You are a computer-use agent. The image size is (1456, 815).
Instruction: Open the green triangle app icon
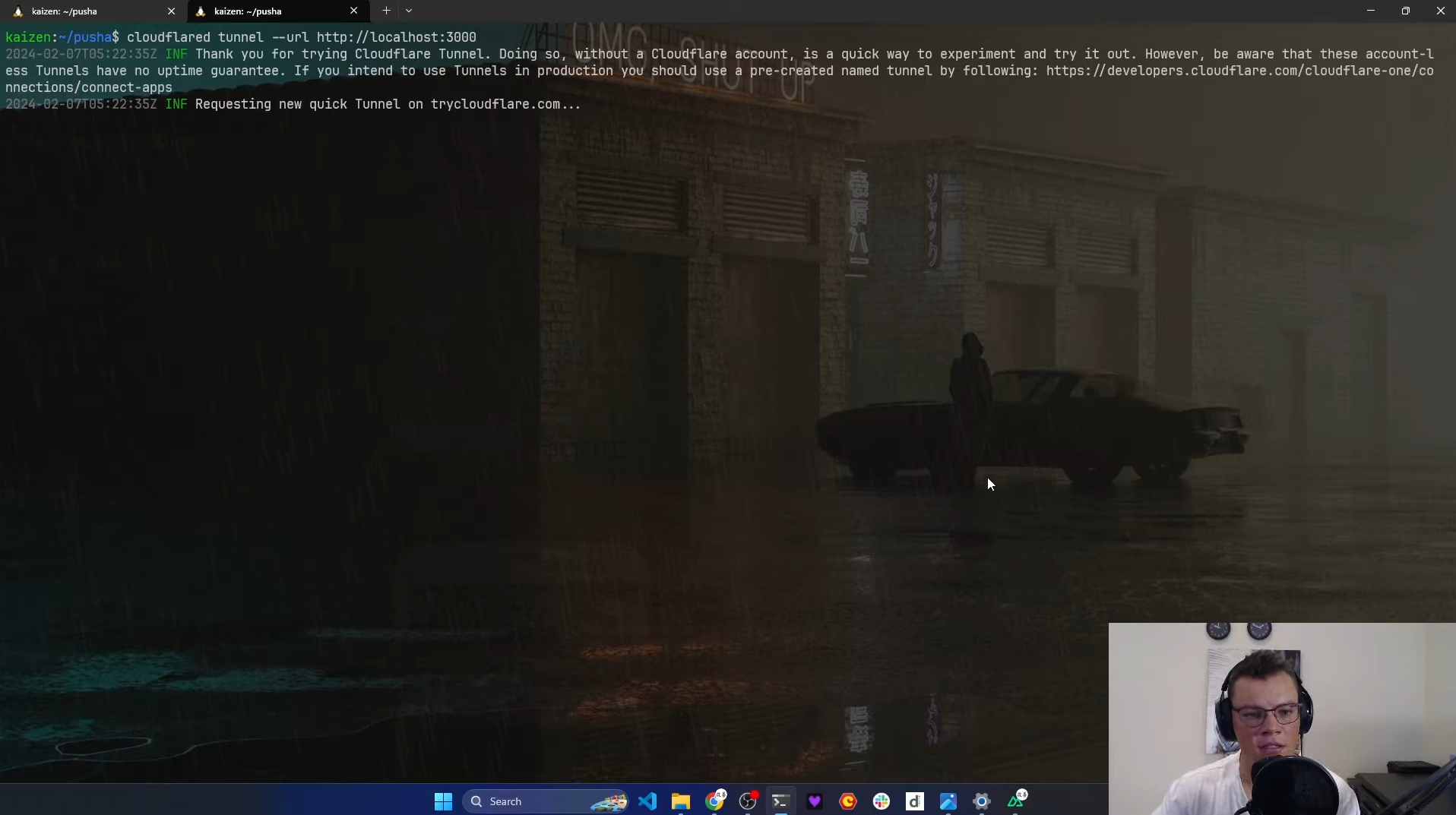1016,801
